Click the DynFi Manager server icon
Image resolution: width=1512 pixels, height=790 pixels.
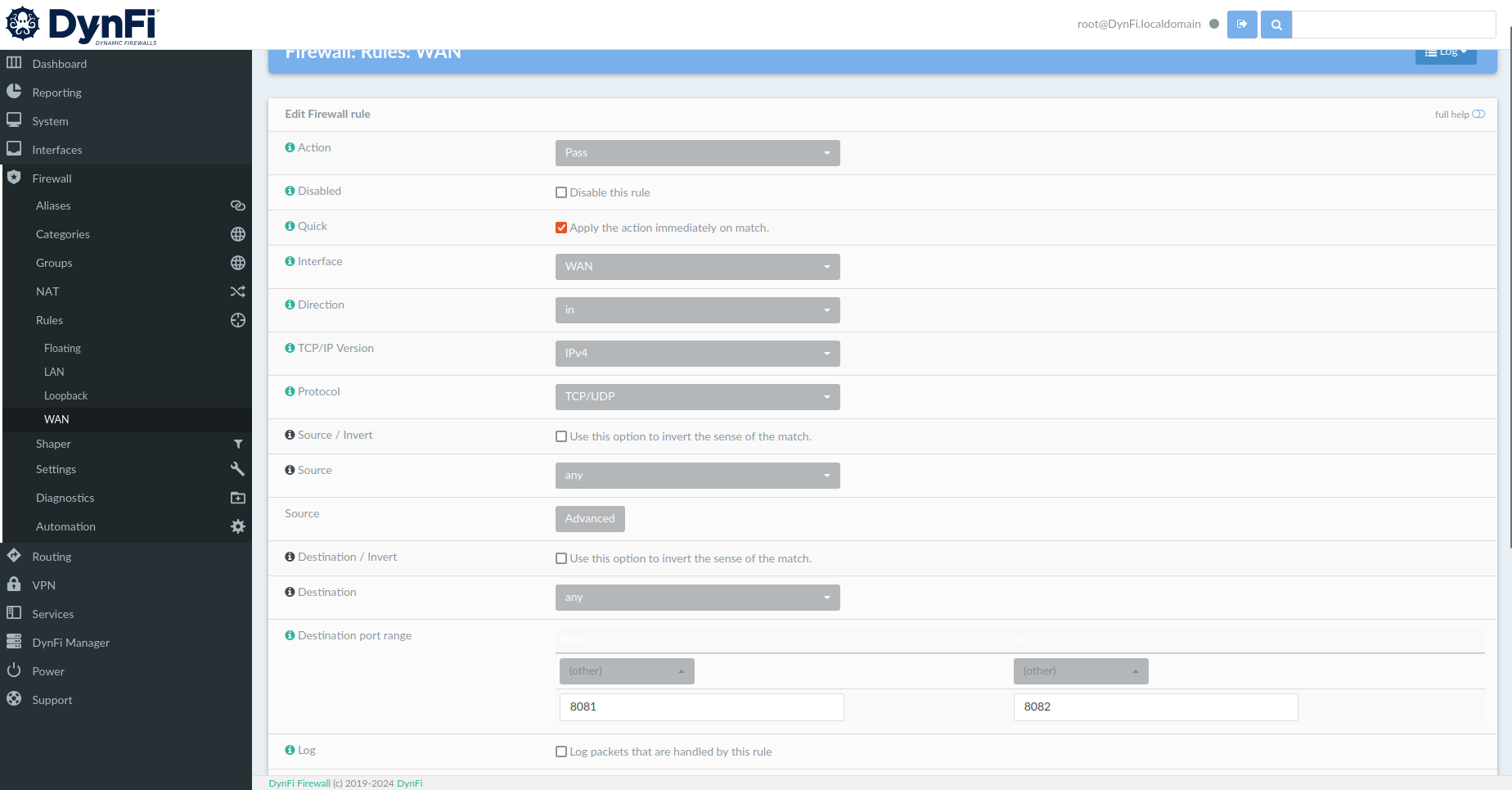click(14, 642)
